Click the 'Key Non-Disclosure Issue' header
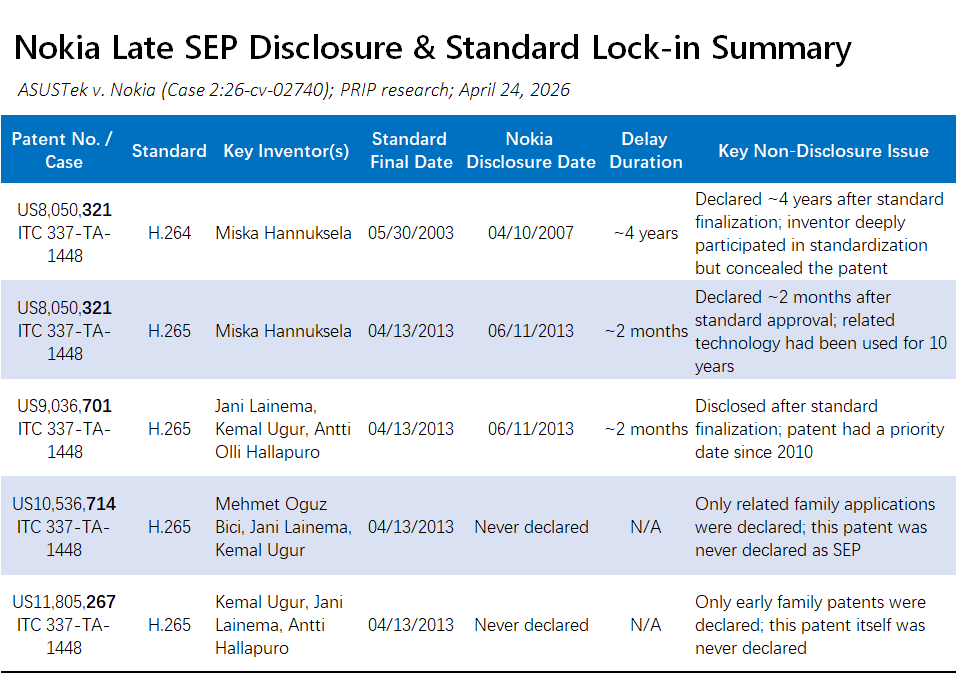 tap(823, 151)
